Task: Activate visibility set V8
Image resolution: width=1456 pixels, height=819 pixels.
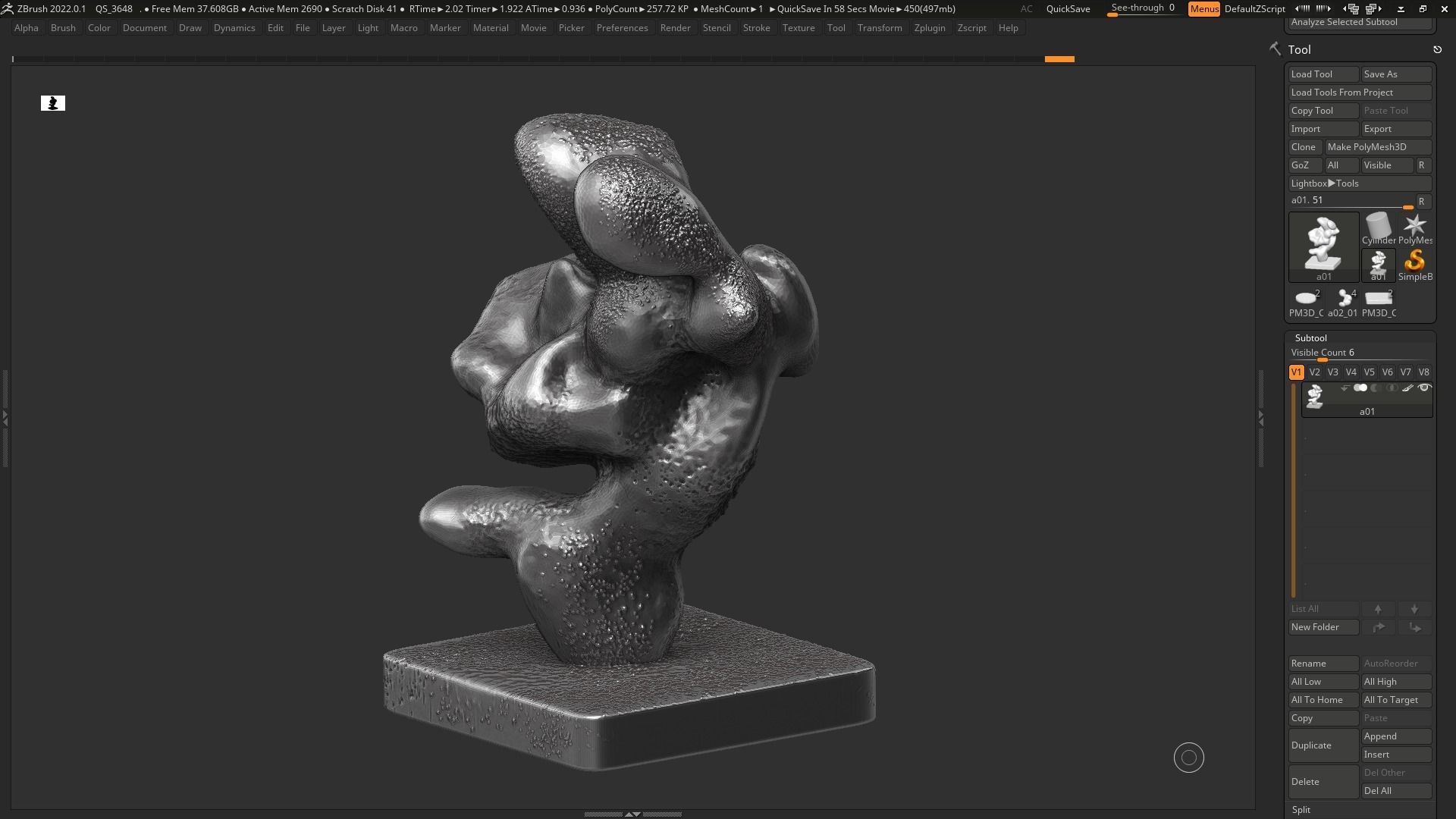Action: click(1423, 372)
